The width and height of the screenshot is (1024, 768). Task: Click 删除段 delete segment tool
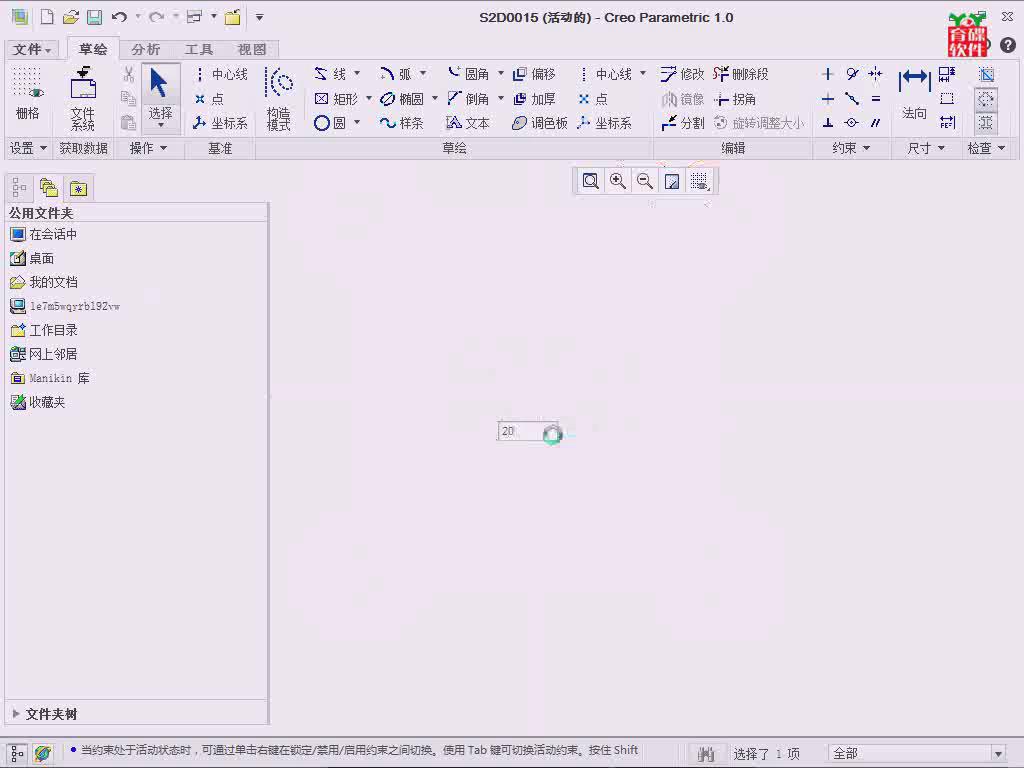click(x=741, y=74)
